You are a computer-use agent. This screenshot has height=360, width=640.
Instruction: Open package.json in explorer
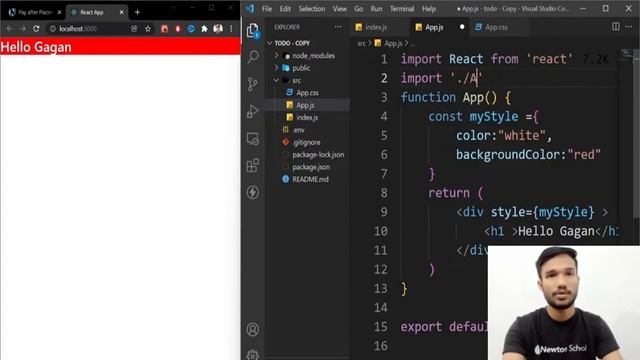click(x=307, y=167)
